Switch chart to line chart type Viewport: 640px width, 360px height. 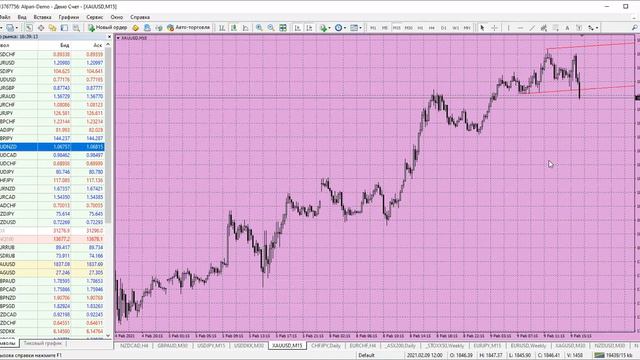click(x=245, y=28)
